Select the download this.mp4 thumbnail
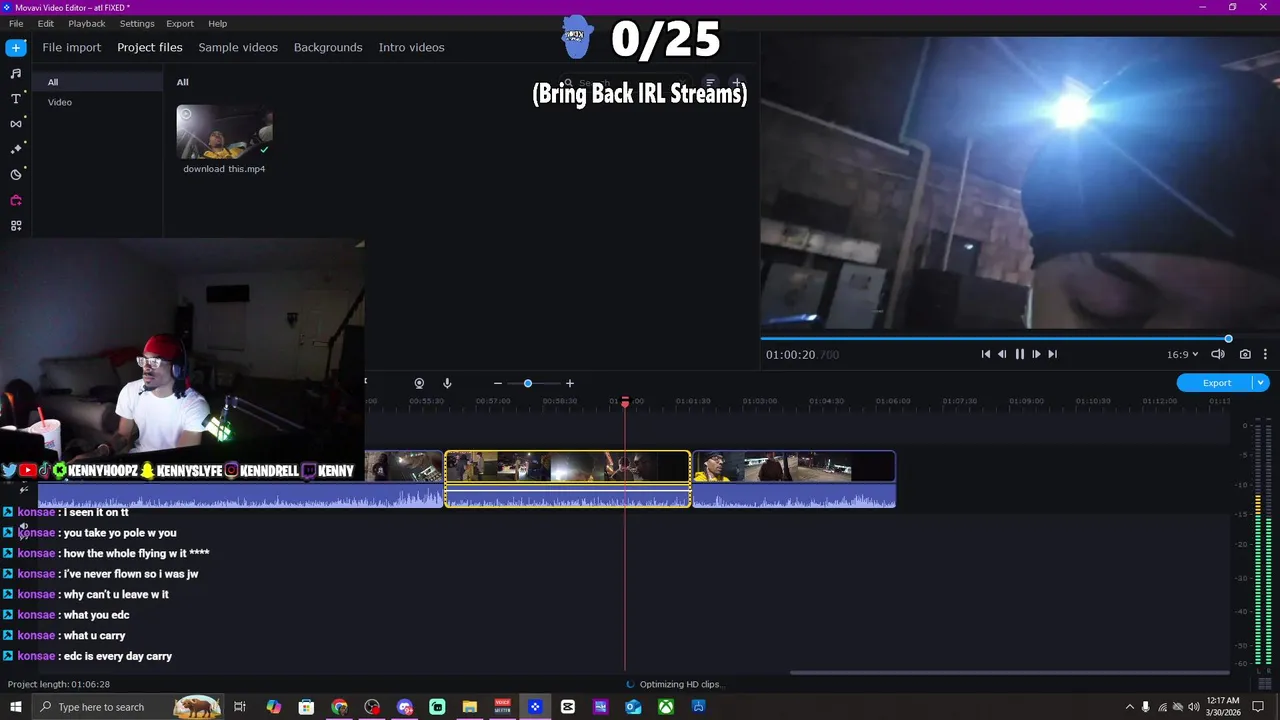Screen dimensions: 1280x720 click(x=224, y=132)
